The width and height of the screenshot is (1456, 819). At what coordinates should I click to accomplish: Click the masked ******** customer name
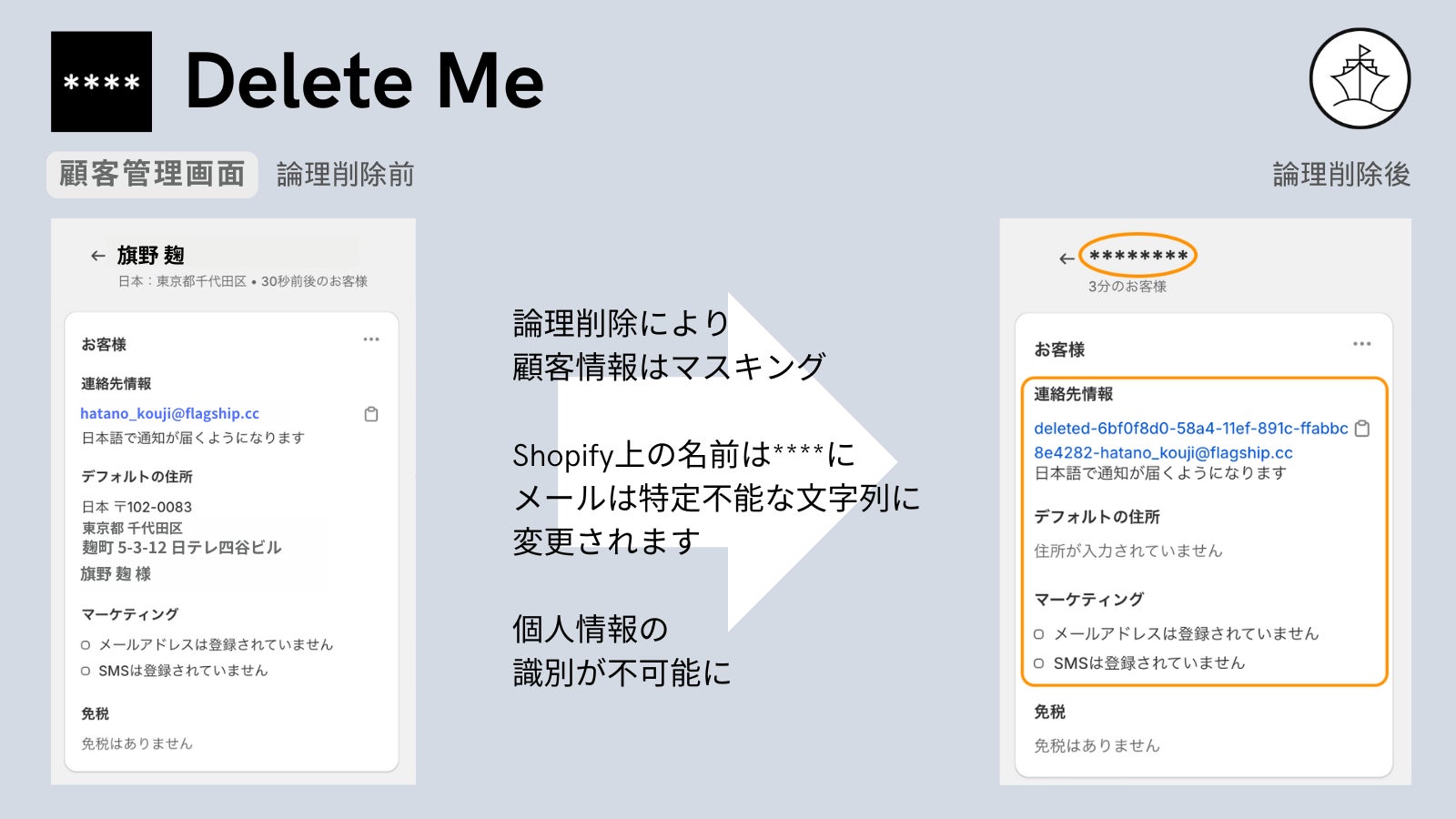(1137, 256)
